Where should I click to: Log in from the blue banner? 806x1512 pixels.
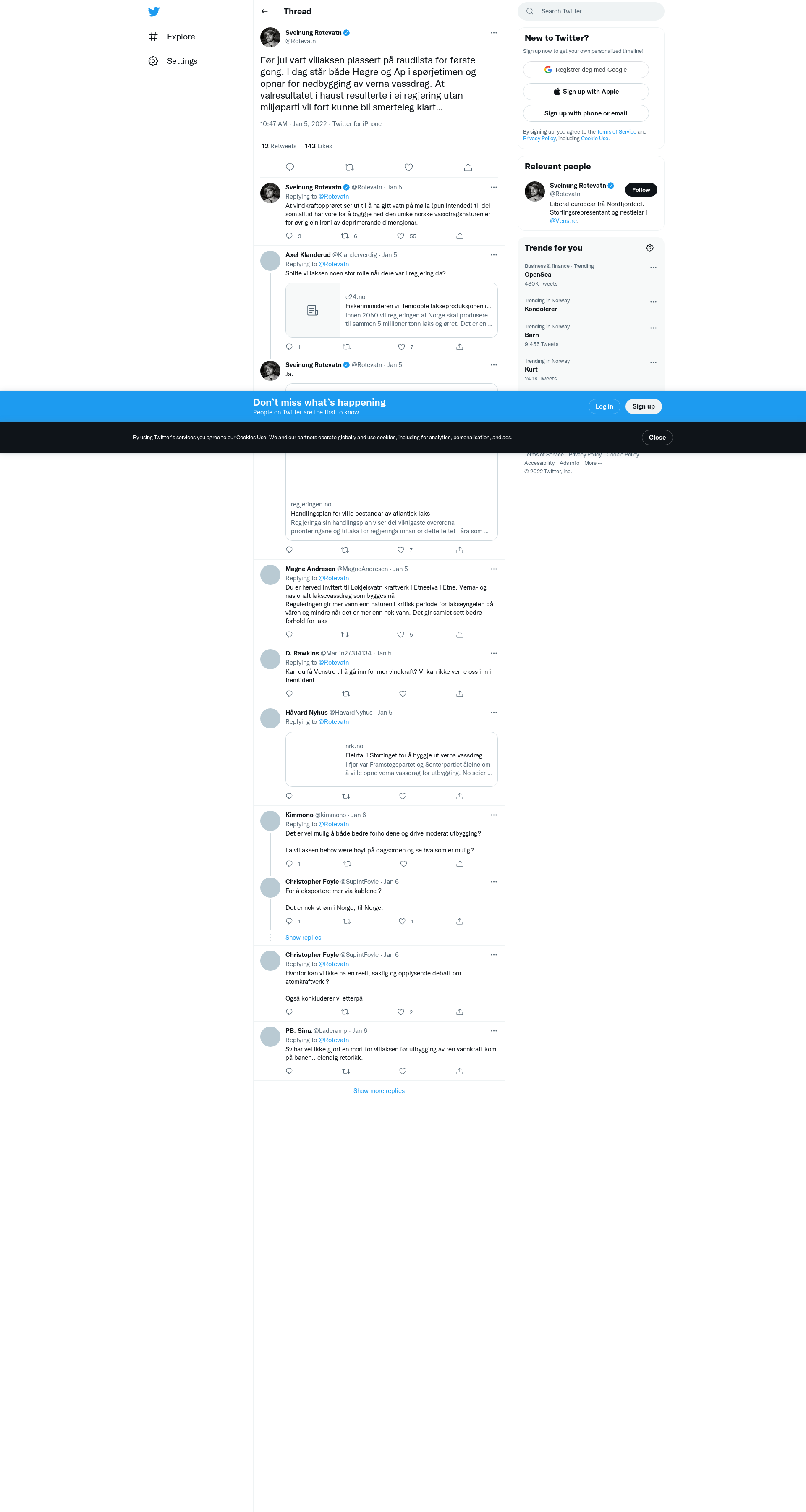pyautogui.click(x=604, y=406)
